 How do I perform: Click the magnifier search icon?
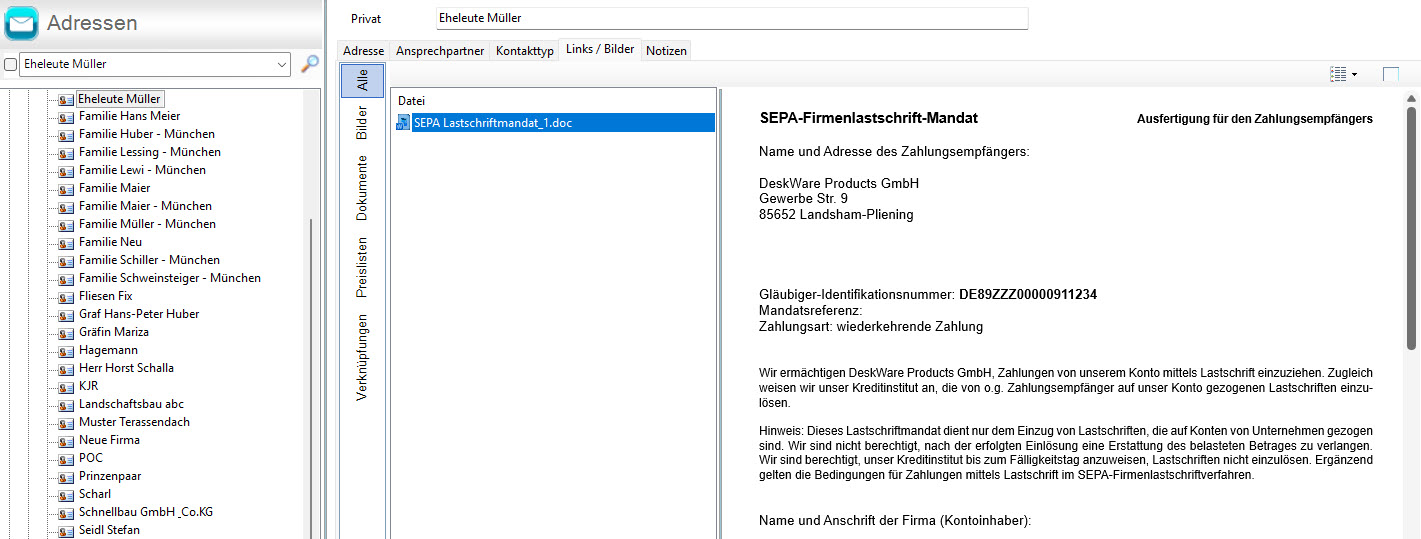click(x=310, y=64)
